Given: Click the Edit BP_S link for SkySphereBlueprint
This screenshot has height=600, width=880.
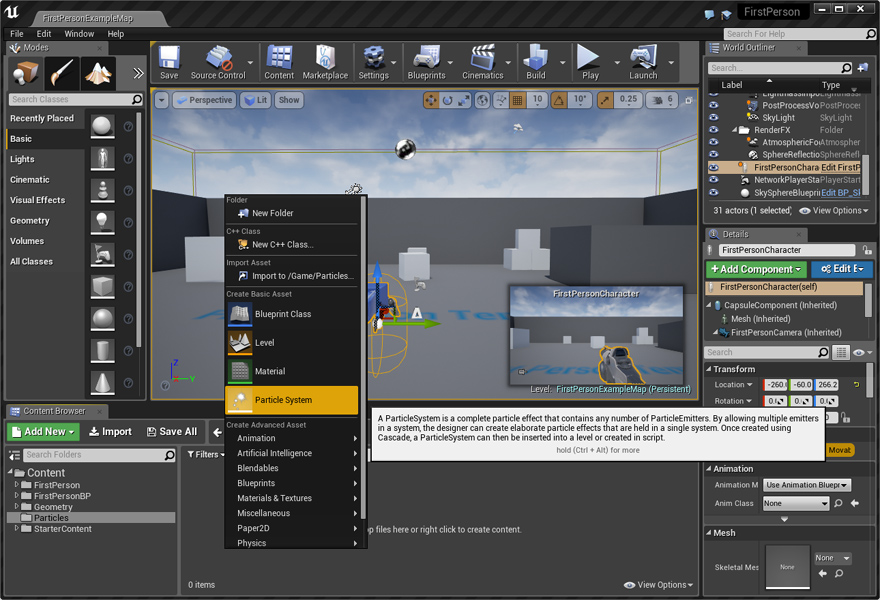Looking at the screenshot, I should coord(840,193).
